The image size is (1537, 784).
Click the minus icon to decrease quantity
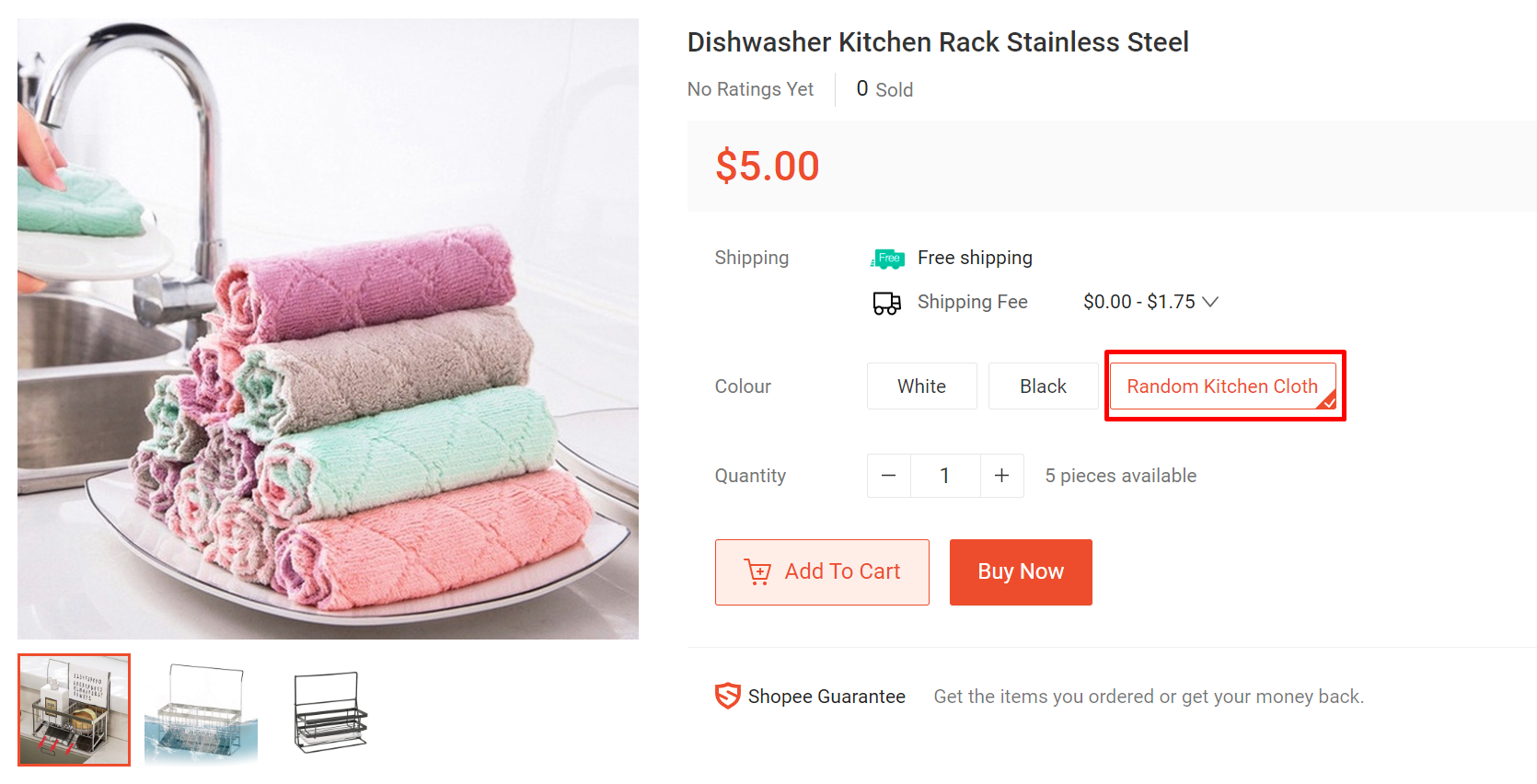(887, 476)
